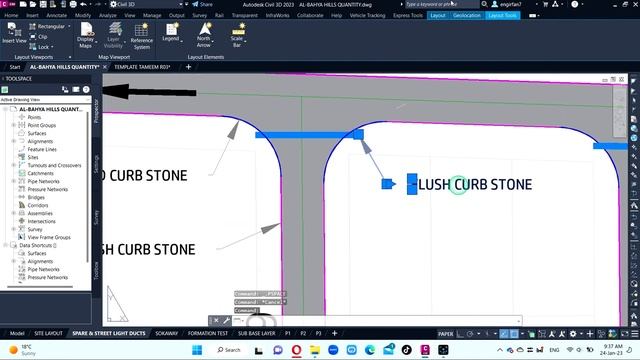This screenshot has width=640, height=360.
Task: Open Opera browser from the taskbar
Action: (297, 350)
